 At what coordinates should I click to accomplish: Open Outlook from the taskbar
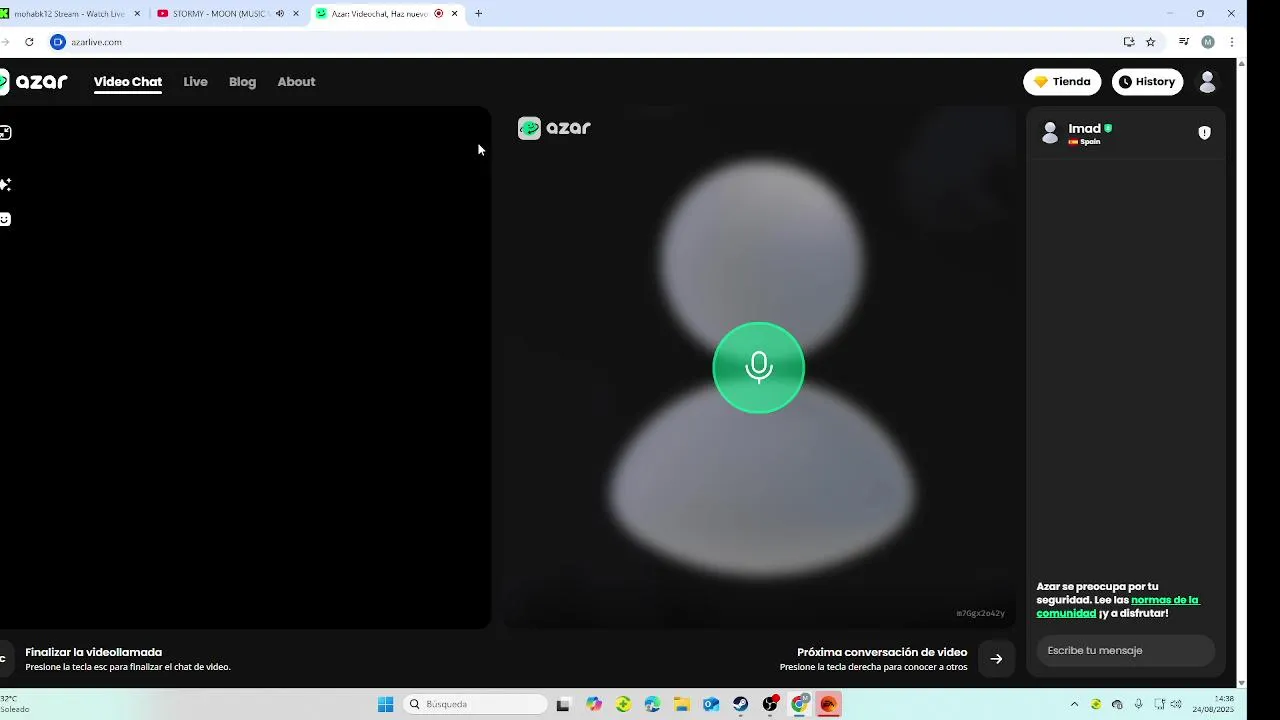pos(711,704)
